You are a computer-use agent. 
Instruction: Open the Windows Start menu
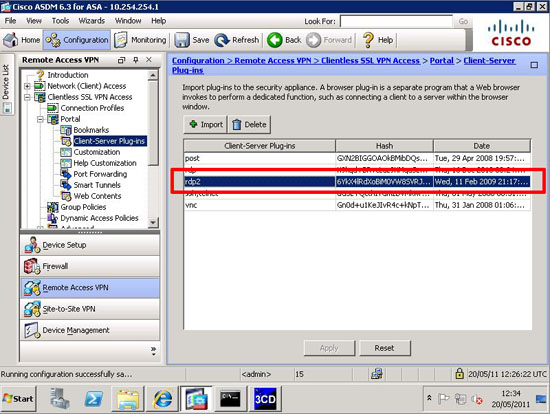[x=18, y=399]
